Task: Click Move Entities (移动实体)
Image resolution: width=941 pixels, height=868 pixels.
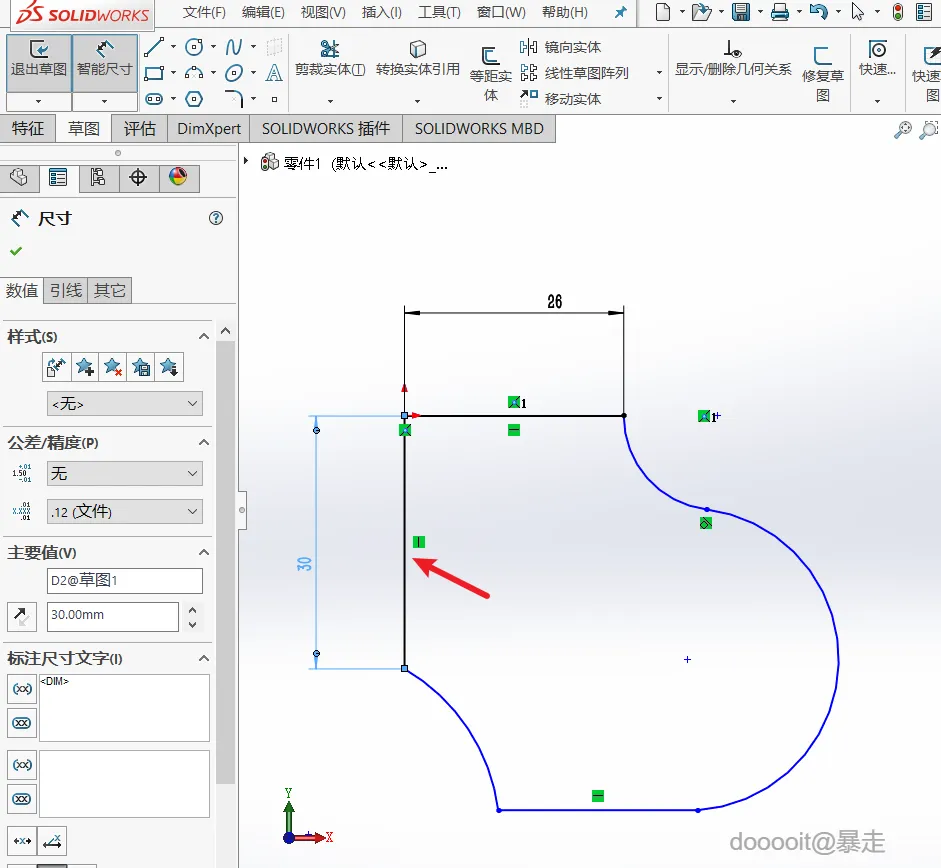Action: click(561, 98)
